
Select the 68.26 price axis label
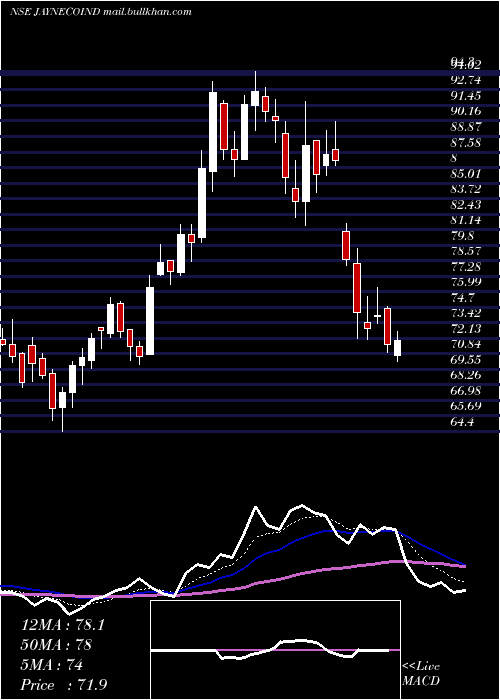(465, 375)
